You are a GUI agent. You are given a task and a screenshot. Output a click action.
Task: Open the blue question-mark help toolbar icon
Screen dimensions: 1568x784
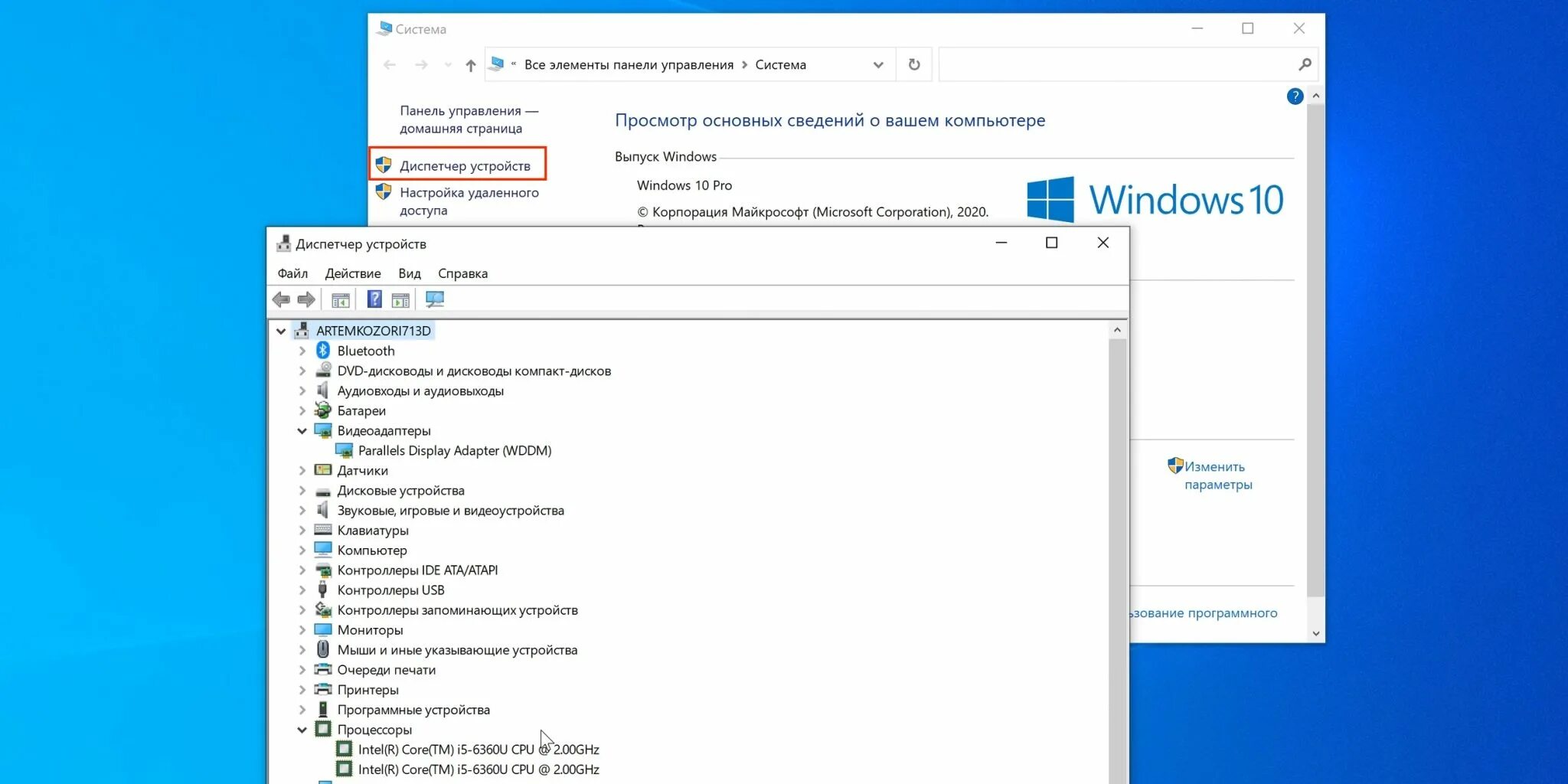(x=374, y=299)
